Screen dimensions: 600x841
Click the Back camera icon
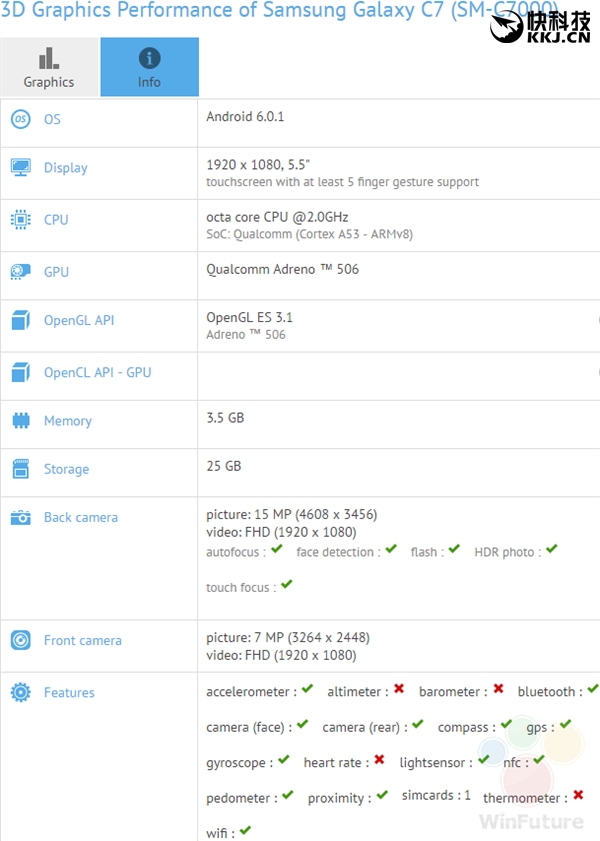tap(20, 517)
